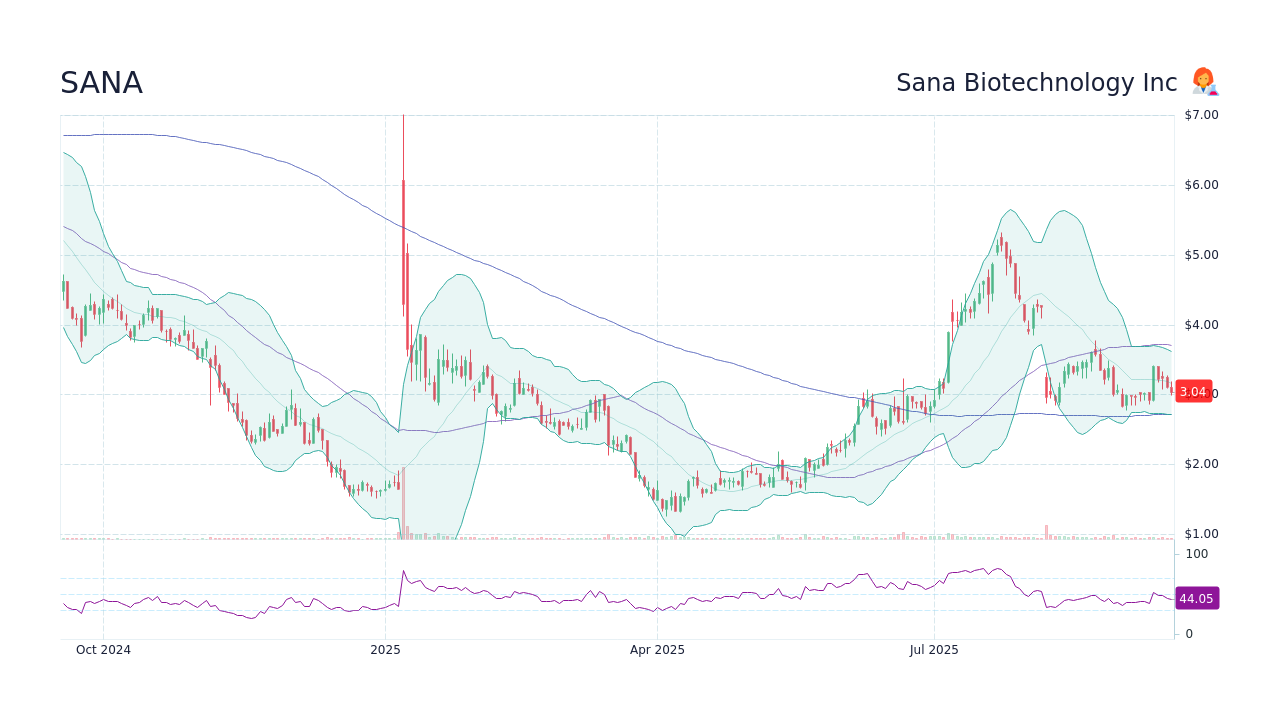Click the $7.00 price axis label
Screen dimensions: 1280x720
pos(1199,114)
